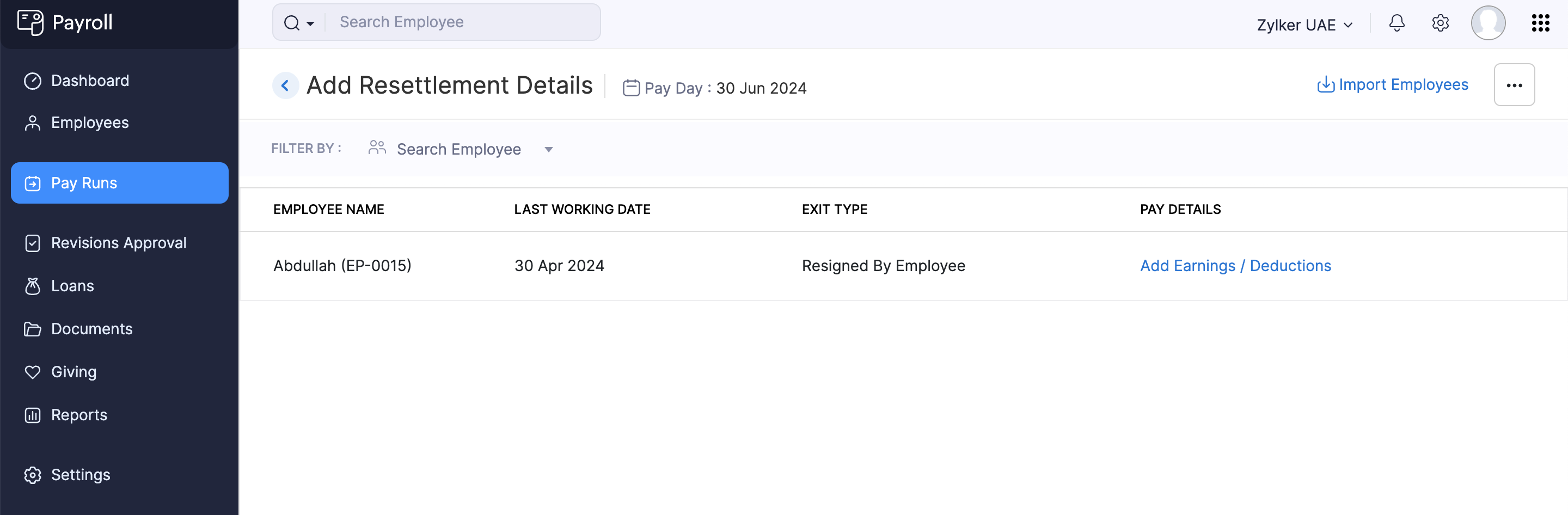
Task: Open Reports section in sidebar
Action: [x=78, y=415]
